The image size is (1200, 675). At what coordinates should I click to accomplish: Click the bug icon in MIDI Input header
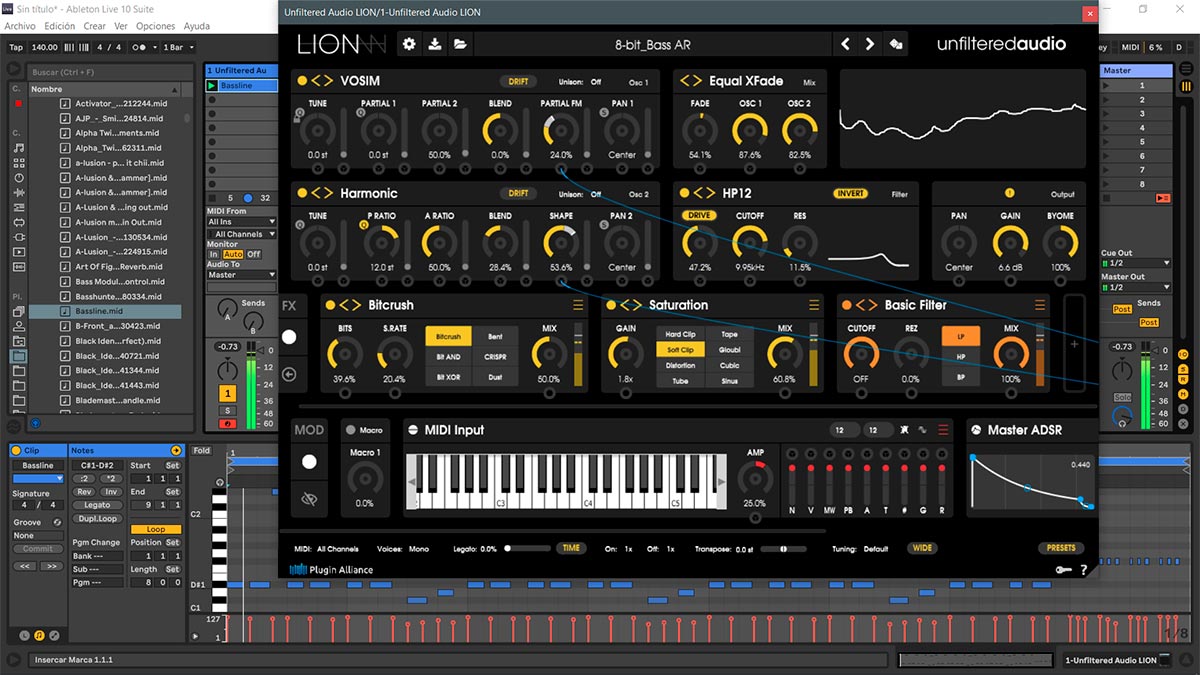click(904, 430)
